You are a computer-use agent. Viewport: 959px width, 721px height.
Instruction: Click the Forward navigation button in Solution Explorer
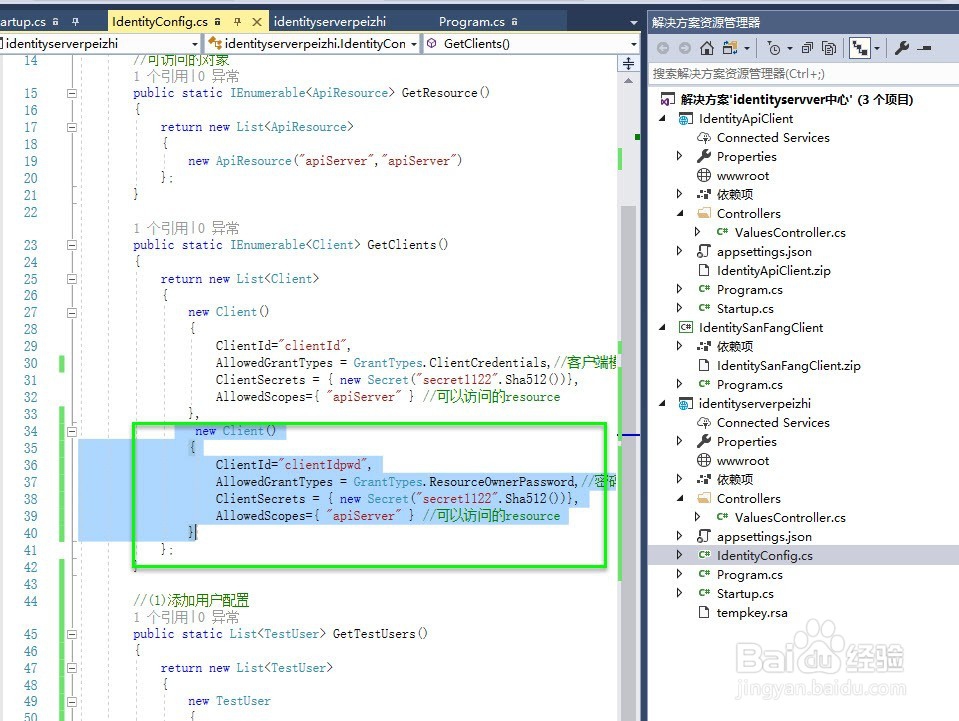click(684, 47)
